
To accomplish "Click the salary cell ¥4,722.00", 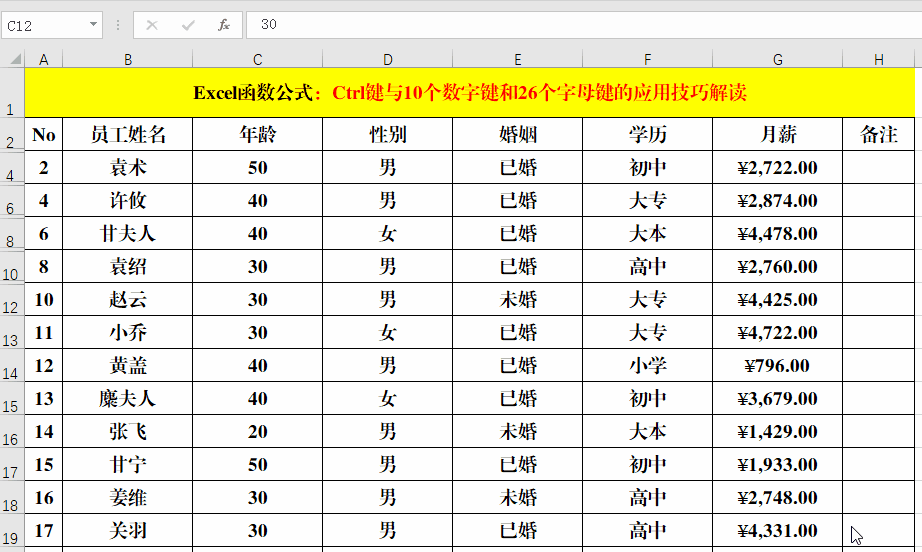I will point(777,332).
